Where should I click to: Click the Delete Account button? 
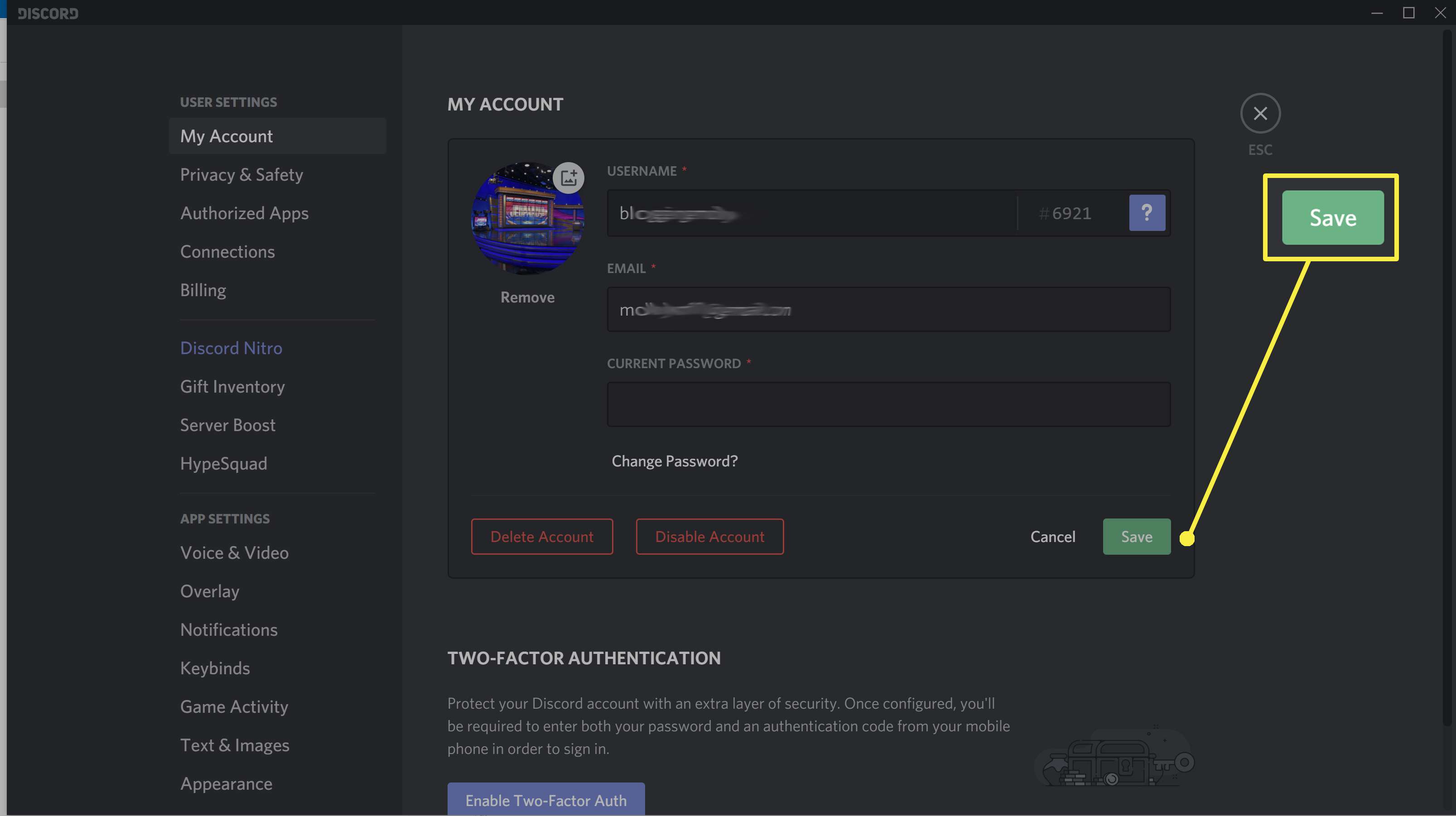point(542,536)
